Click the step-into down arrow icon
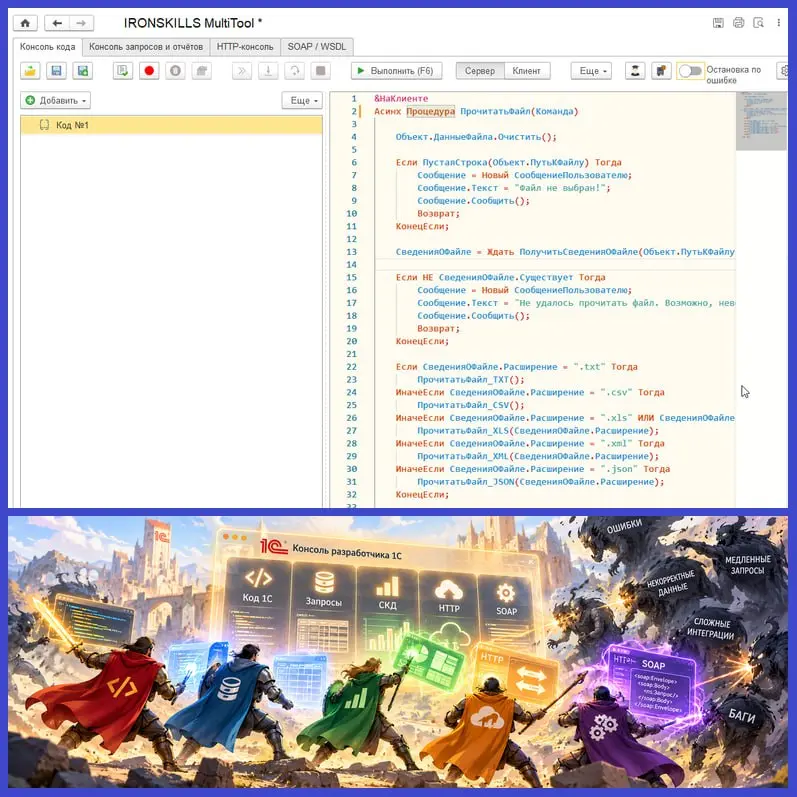797x797 pixels. [x=268, y=71]
